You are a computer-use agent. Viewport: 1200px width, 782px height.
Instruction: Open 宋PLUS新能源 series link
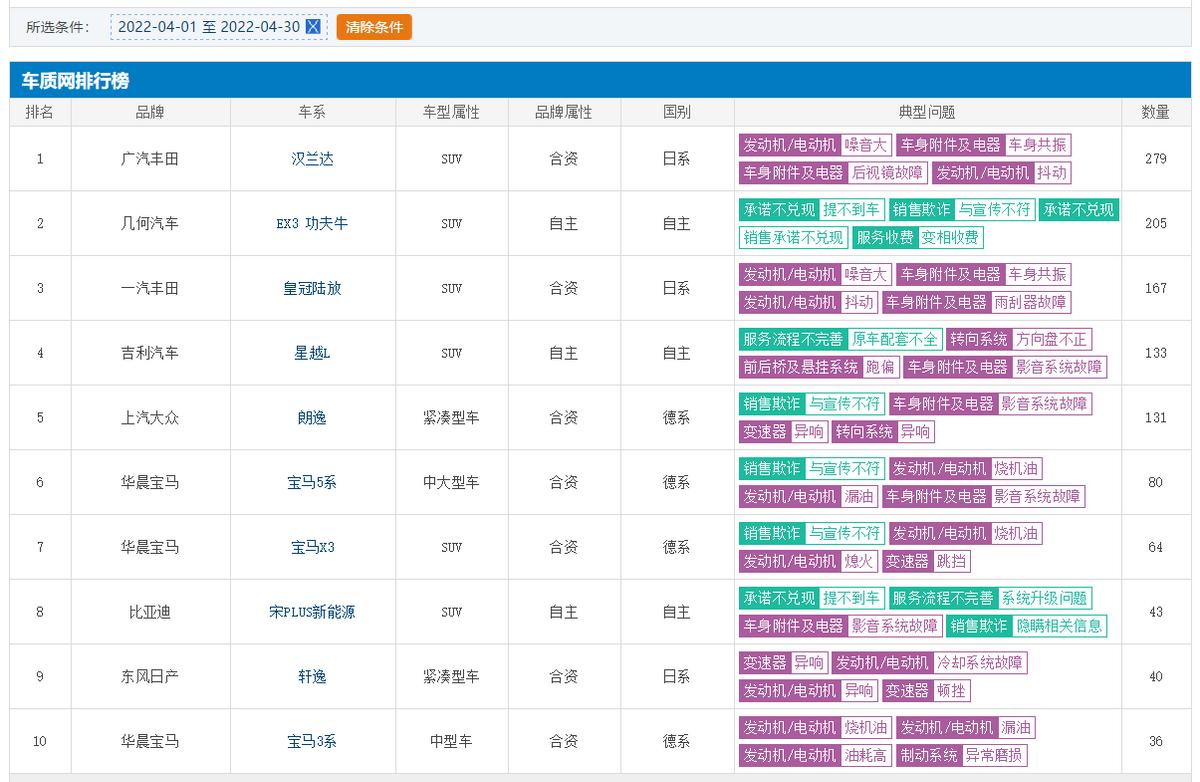tap(312, 612)
